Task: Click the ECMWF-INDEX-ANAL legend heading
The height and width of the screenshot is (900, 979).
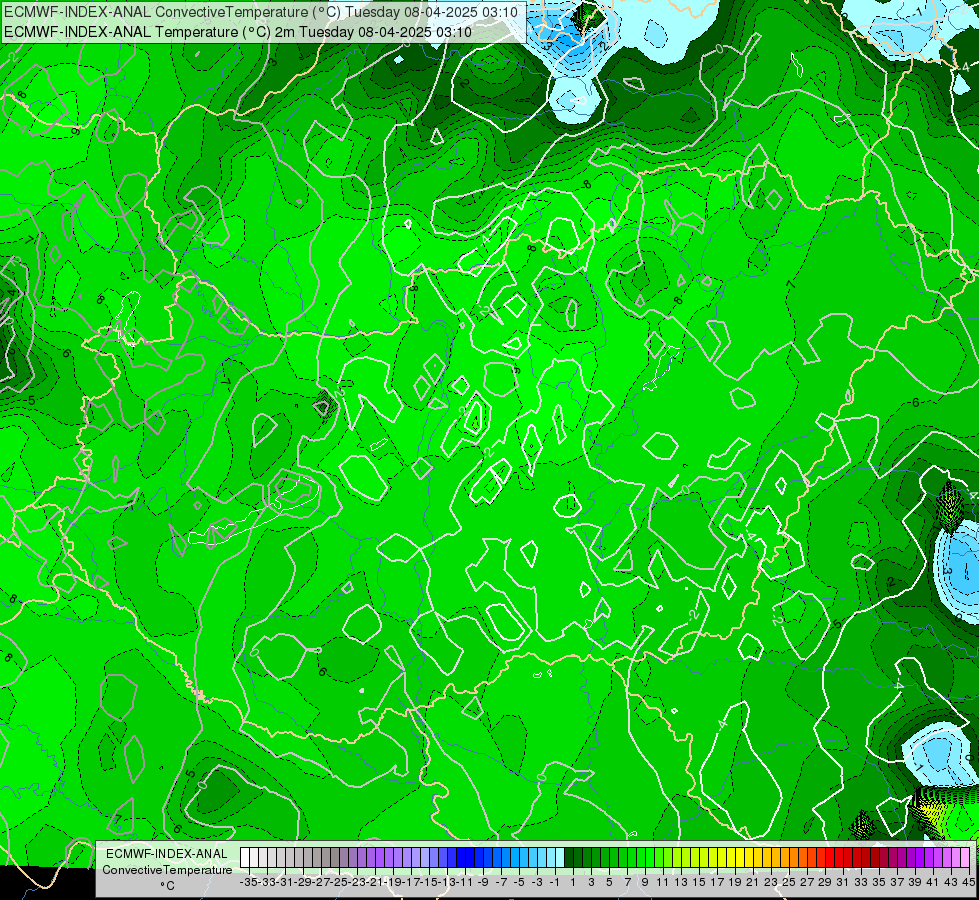Action: point(167,854)
